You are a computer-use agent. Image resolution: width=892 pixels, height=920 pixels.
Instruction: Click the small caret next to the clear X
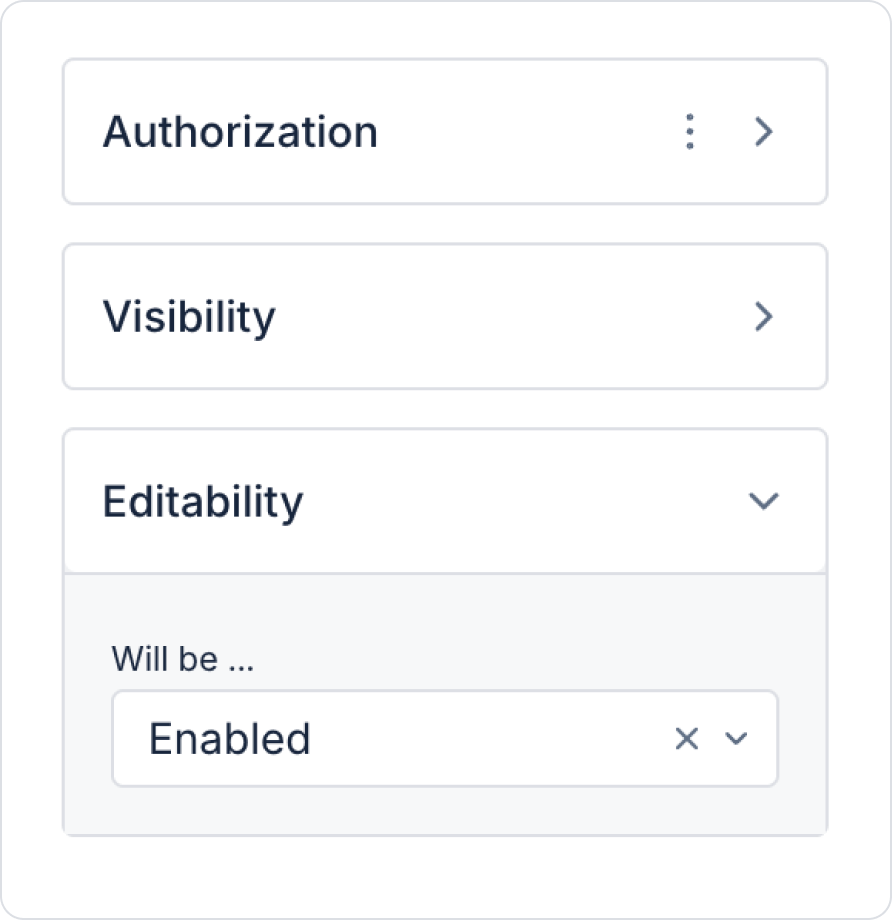737,739
